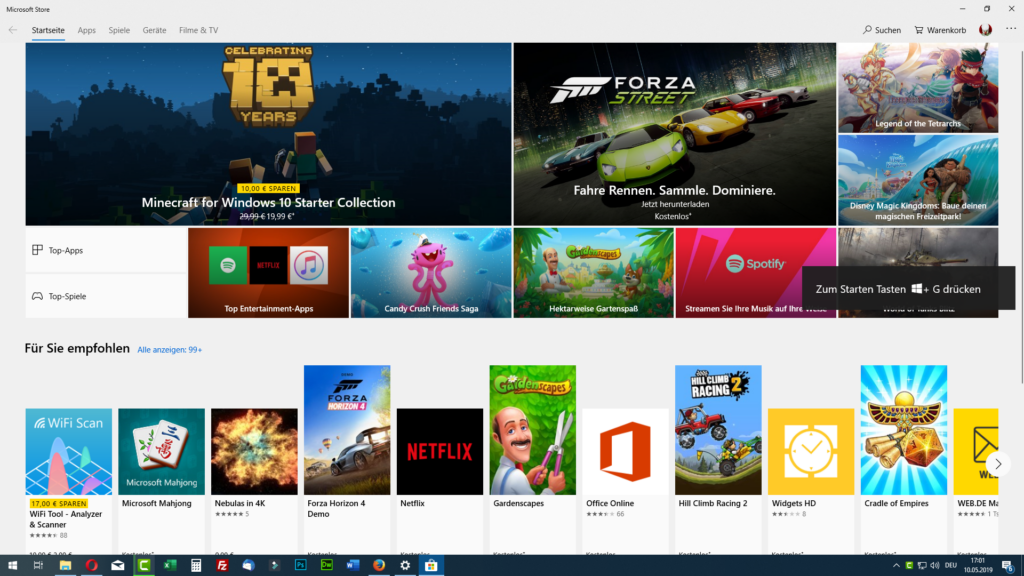Open File Explorer from the taskbar

pos(65,566)
